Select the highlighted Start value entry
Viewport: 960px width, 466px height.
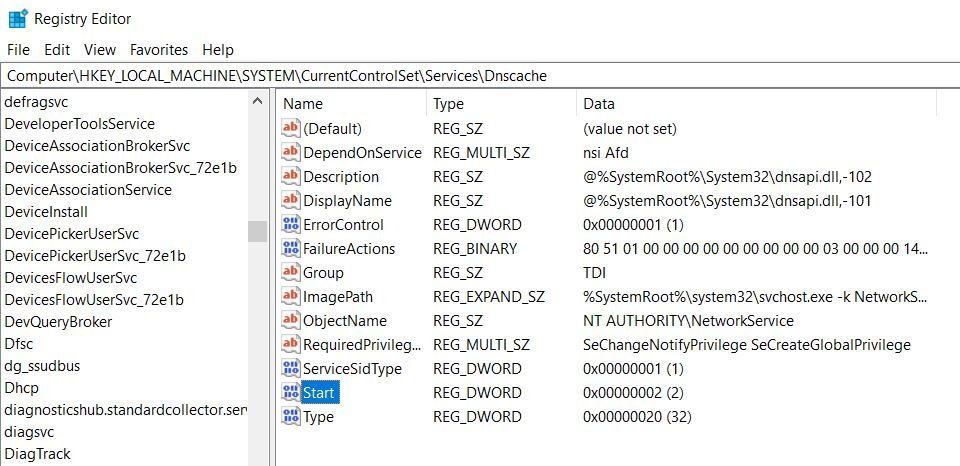click(x=319, y=393)
